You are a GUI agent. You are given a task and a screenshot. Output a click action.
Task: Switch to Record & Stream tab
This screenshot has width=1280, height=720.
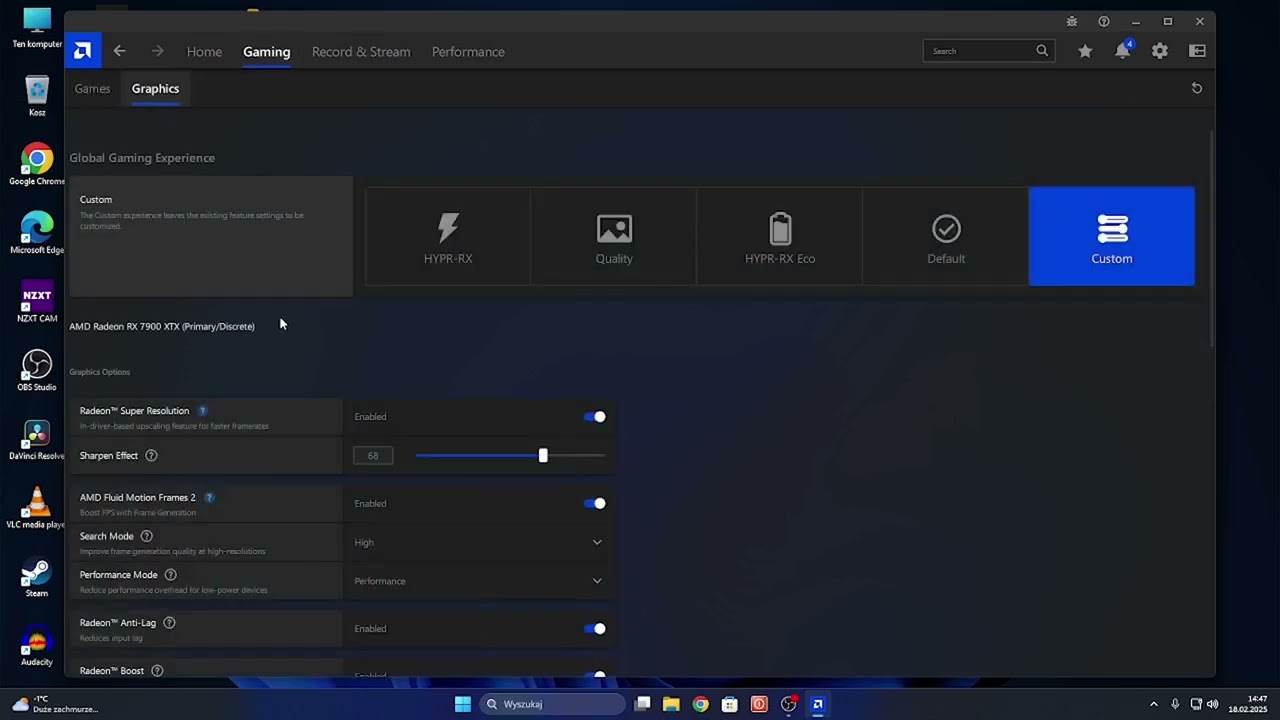361,52
